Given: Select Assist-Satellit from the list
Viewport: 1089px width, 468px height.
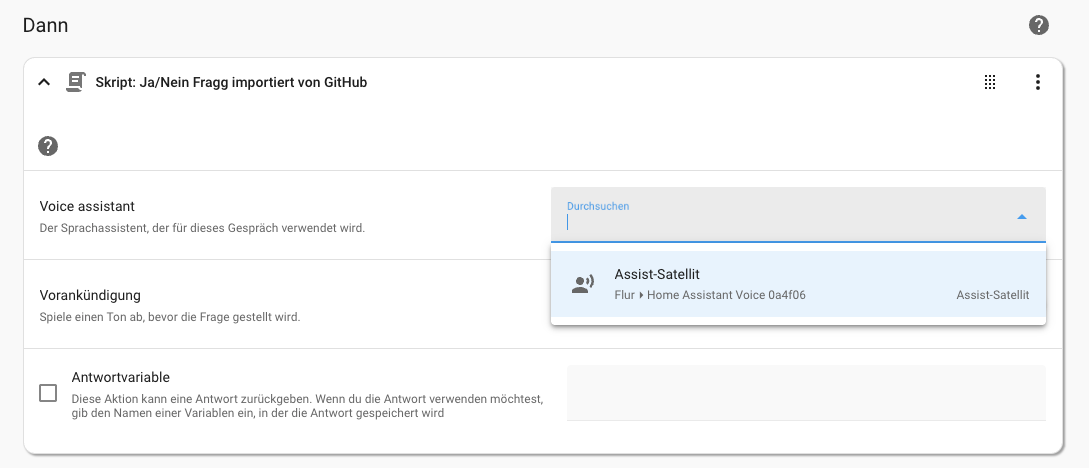Looking at the screenshot, I should coord(798,284).
